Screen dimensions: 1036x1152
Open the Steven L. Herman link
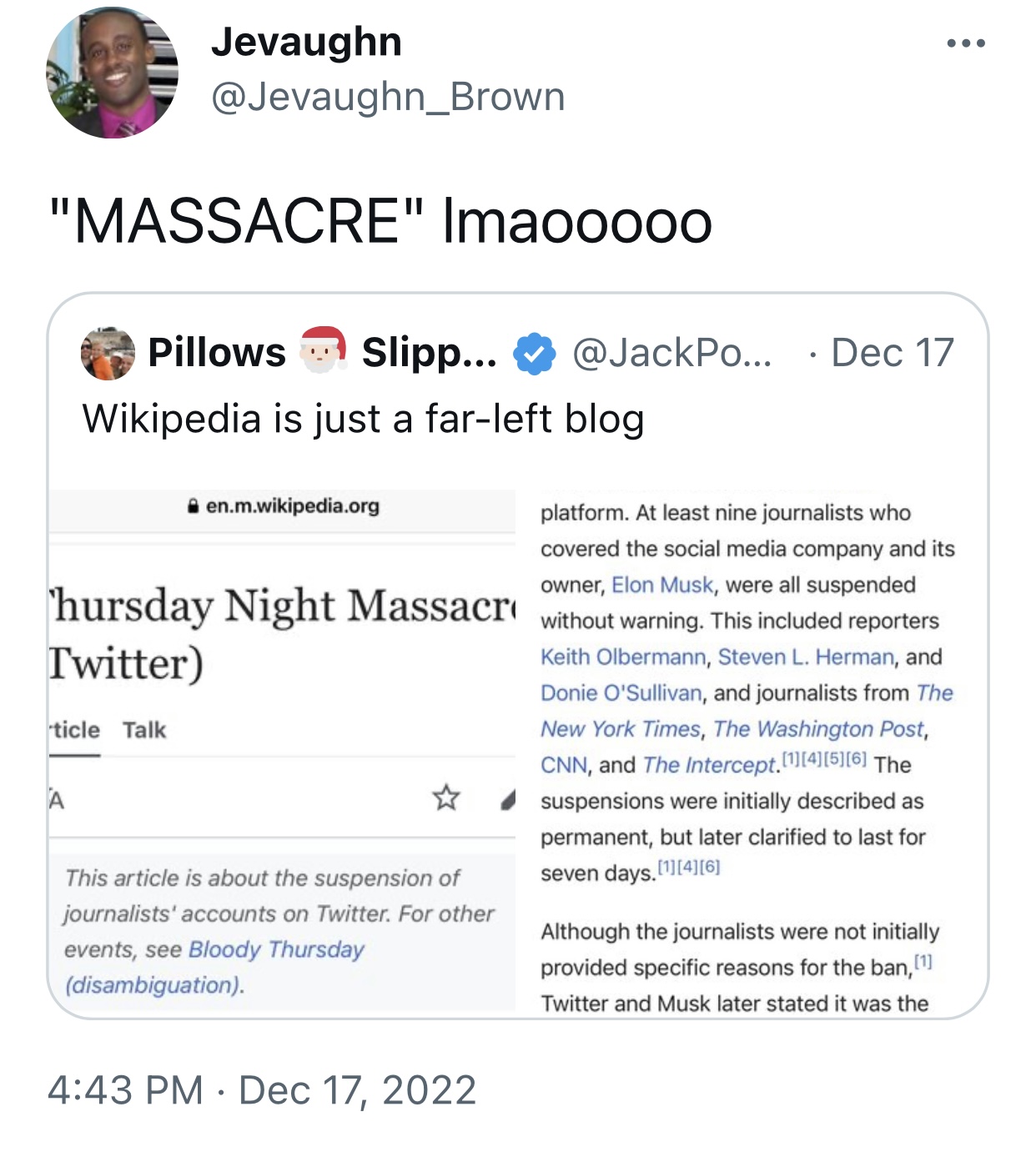[x=806, y=656]
